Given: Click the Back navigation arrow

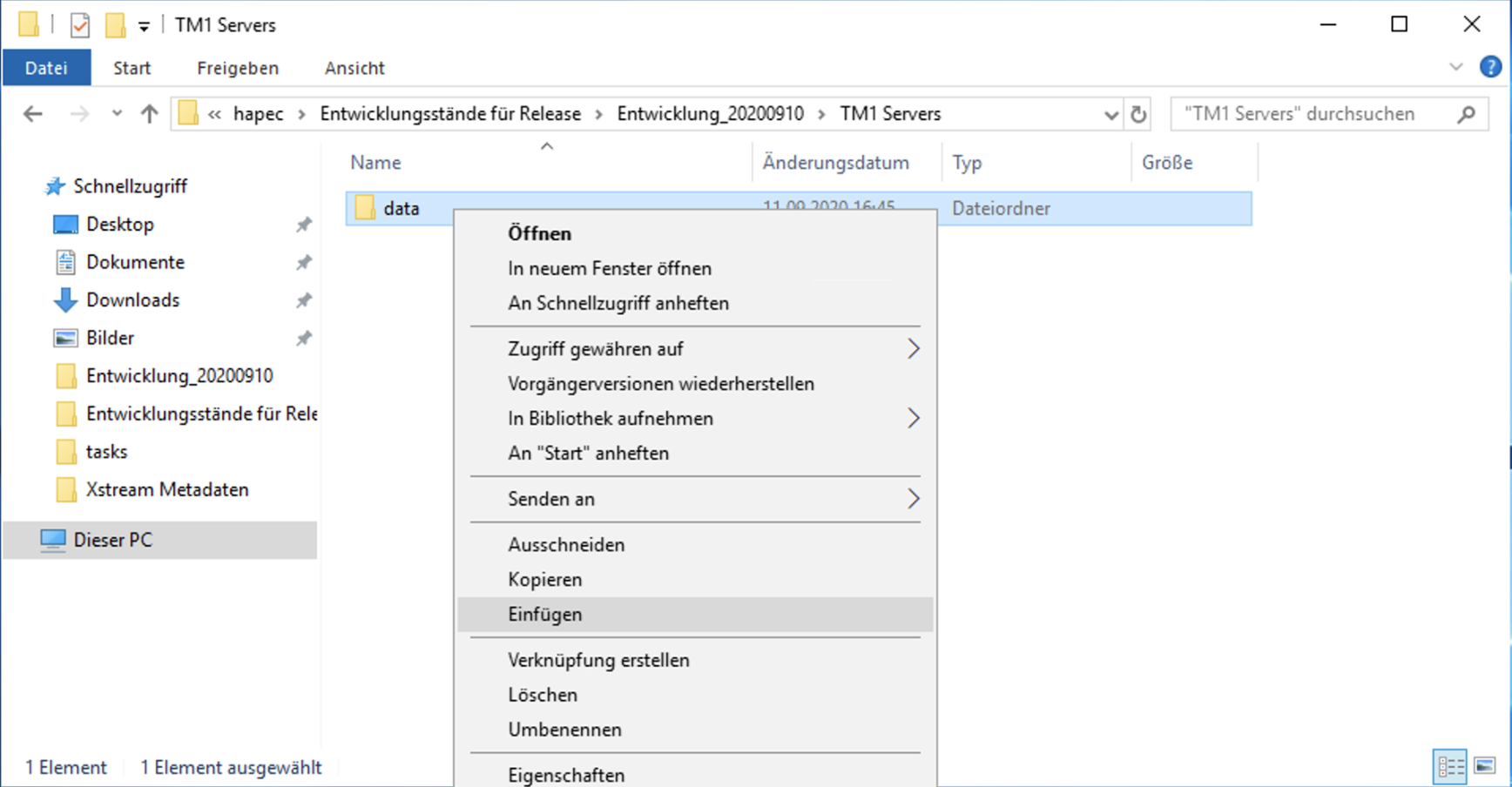Looking at the screenshot, I should 33,114.
